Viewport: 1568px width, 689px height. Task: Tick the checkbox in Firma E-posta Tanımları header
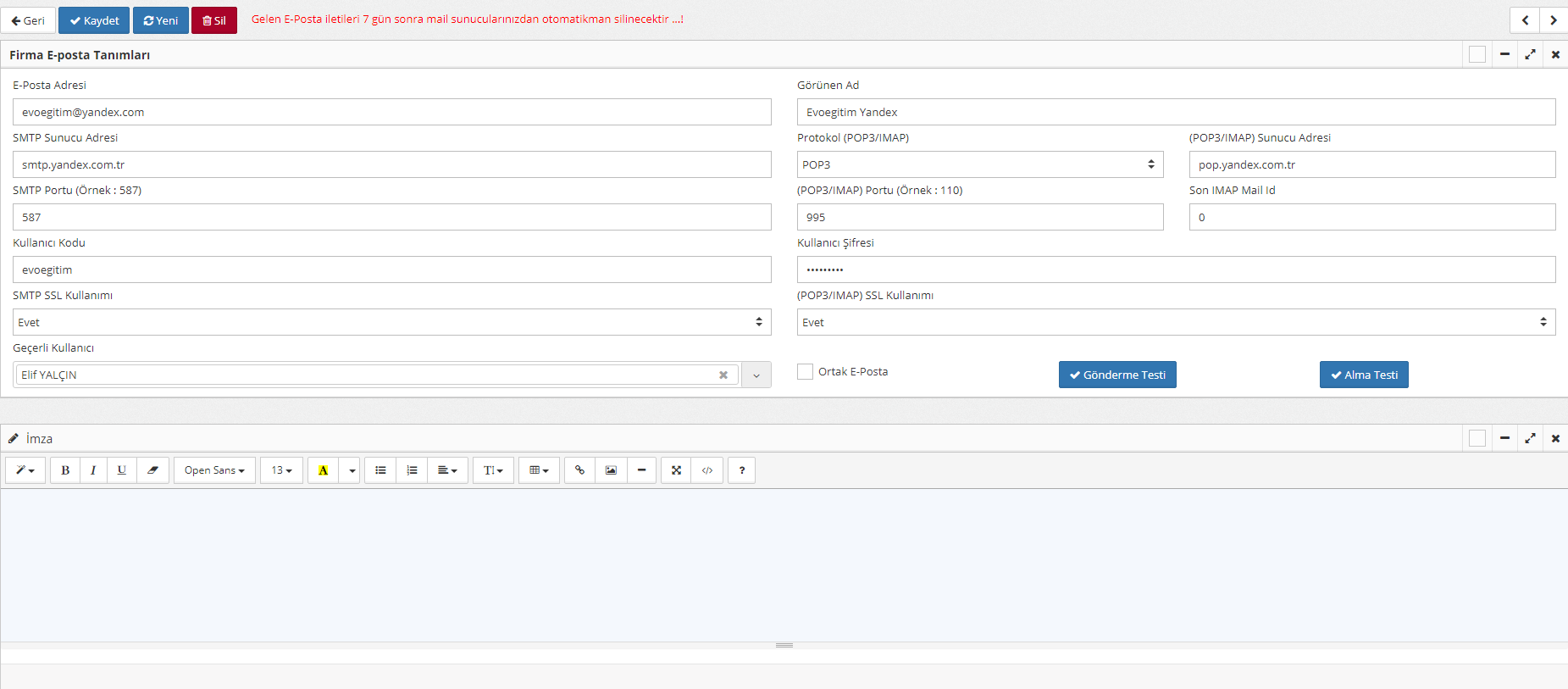coord(1477,54)
